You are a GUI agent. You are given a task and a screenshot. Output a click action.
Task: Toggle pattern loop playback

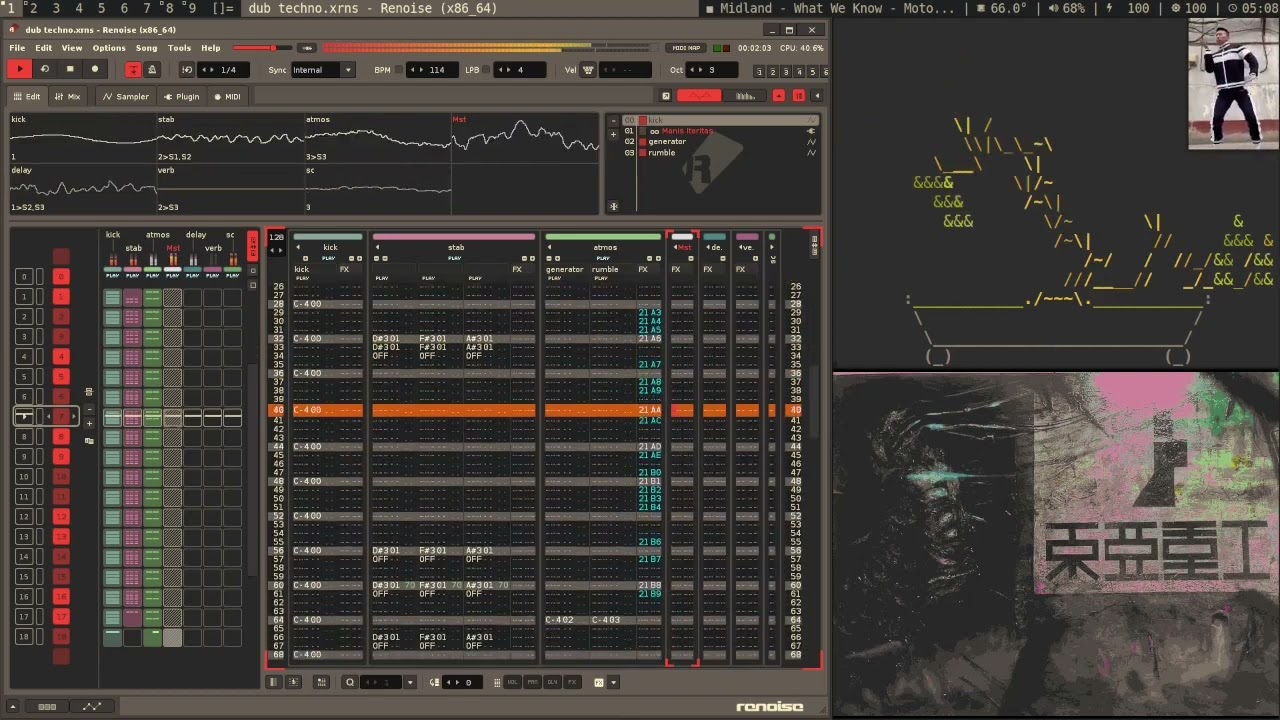tap(44, 69)
